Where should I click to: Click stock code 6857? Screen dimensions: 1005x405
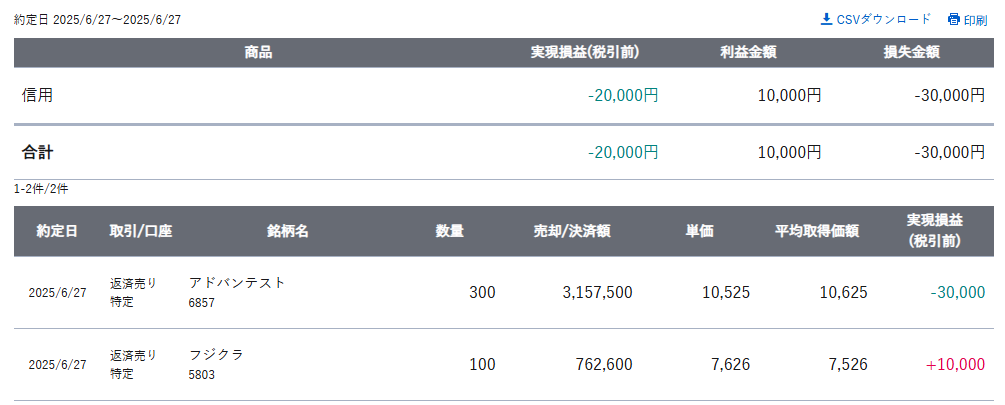click(x=202, y=303)
